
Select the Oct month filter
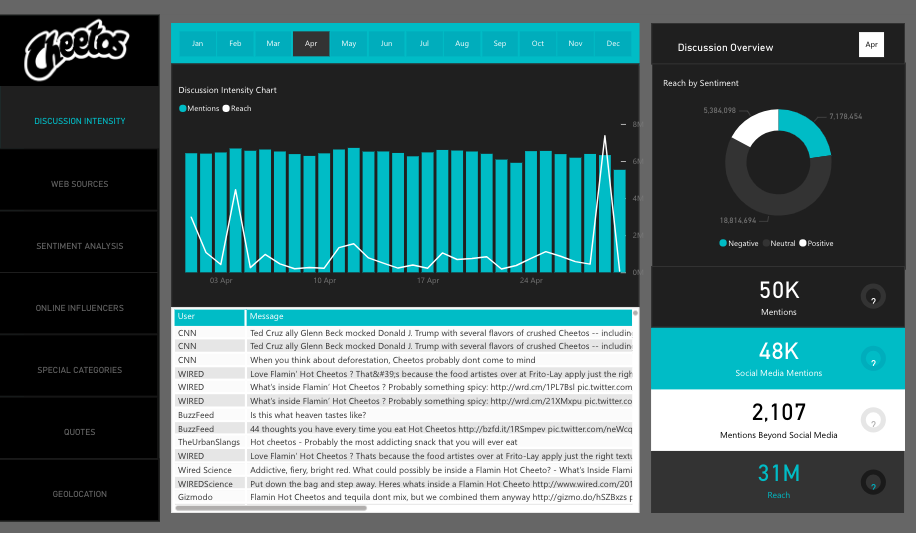click(537, 43)
